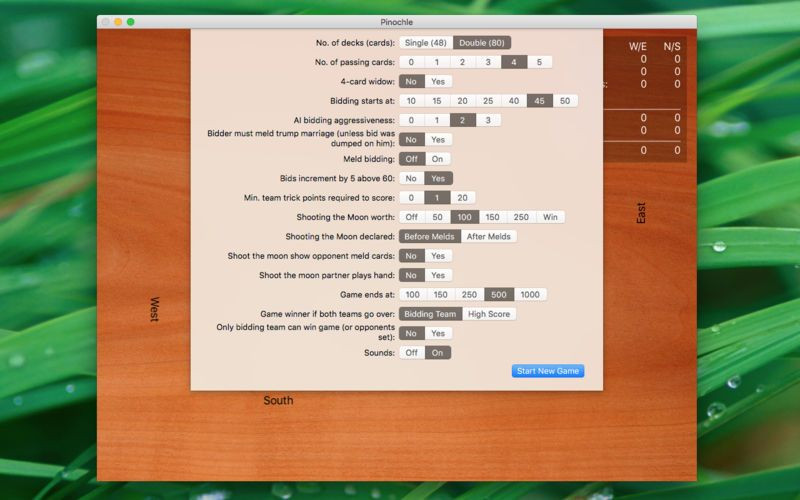Set Shooting the Moon worth to Win
The image size is (800, 500).
click(550, 217)
